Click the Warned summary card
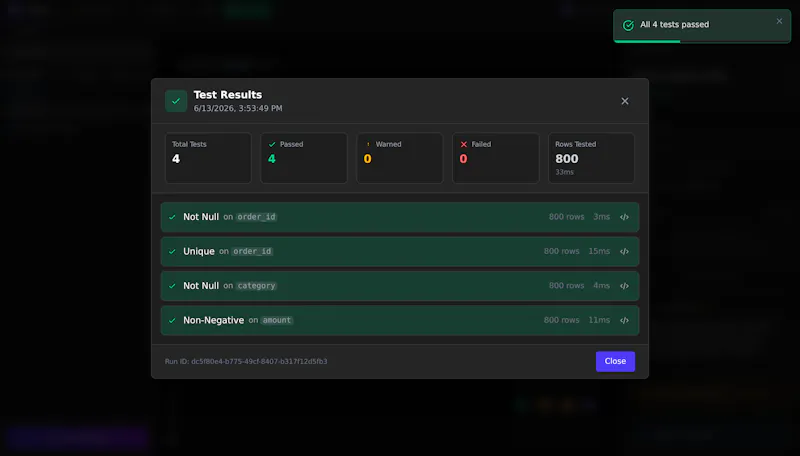 point(400,158)
